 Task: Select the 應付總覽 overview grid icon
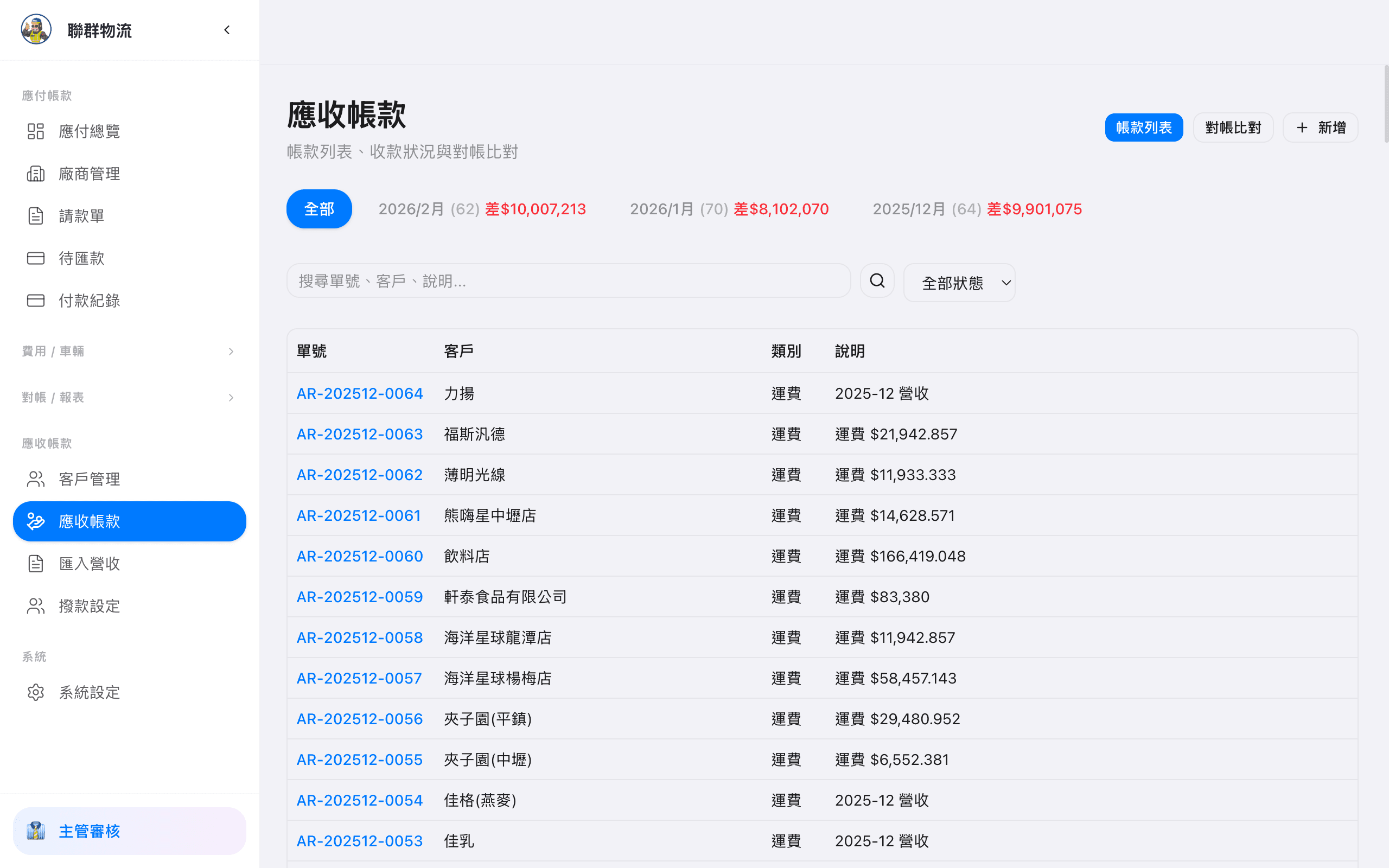pyautogui.click(x=36, y=131)
